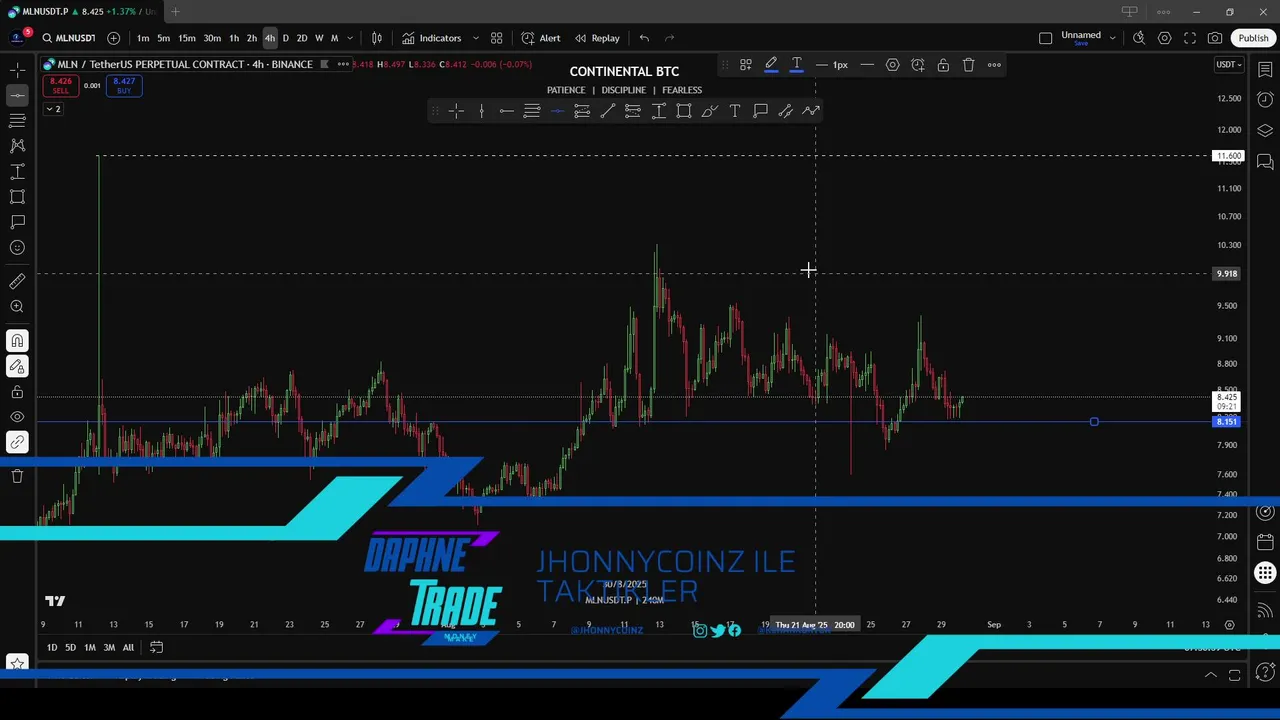Open the quick search icon in top bar
The height and width of the screenshot is (720, 1280).
coord(1139,38)
